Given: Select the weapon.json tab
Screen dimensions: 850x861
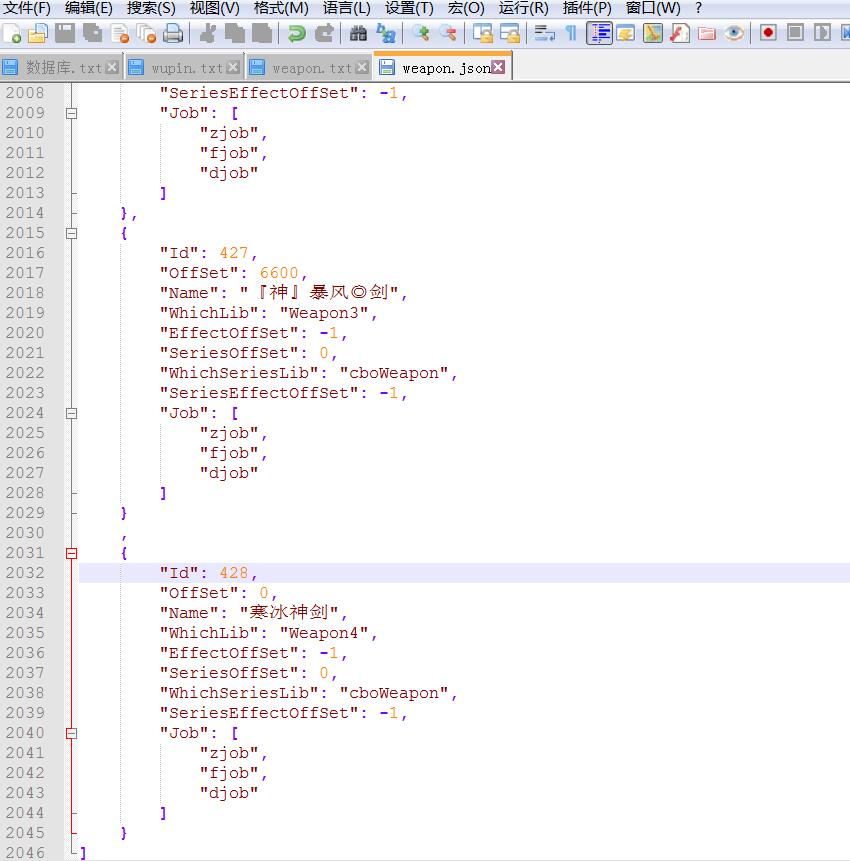Looking at the screenshot, I should (x=442, y=67).
